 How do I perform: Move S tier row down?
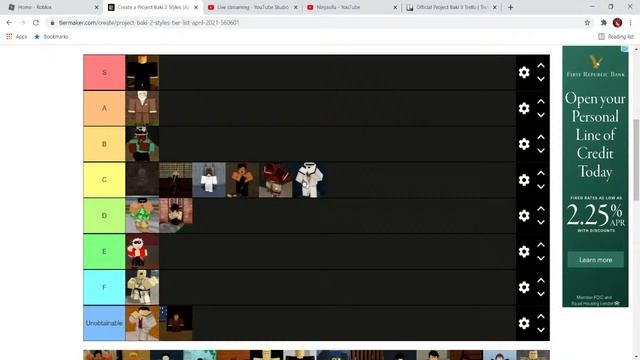tap(541, 79)
